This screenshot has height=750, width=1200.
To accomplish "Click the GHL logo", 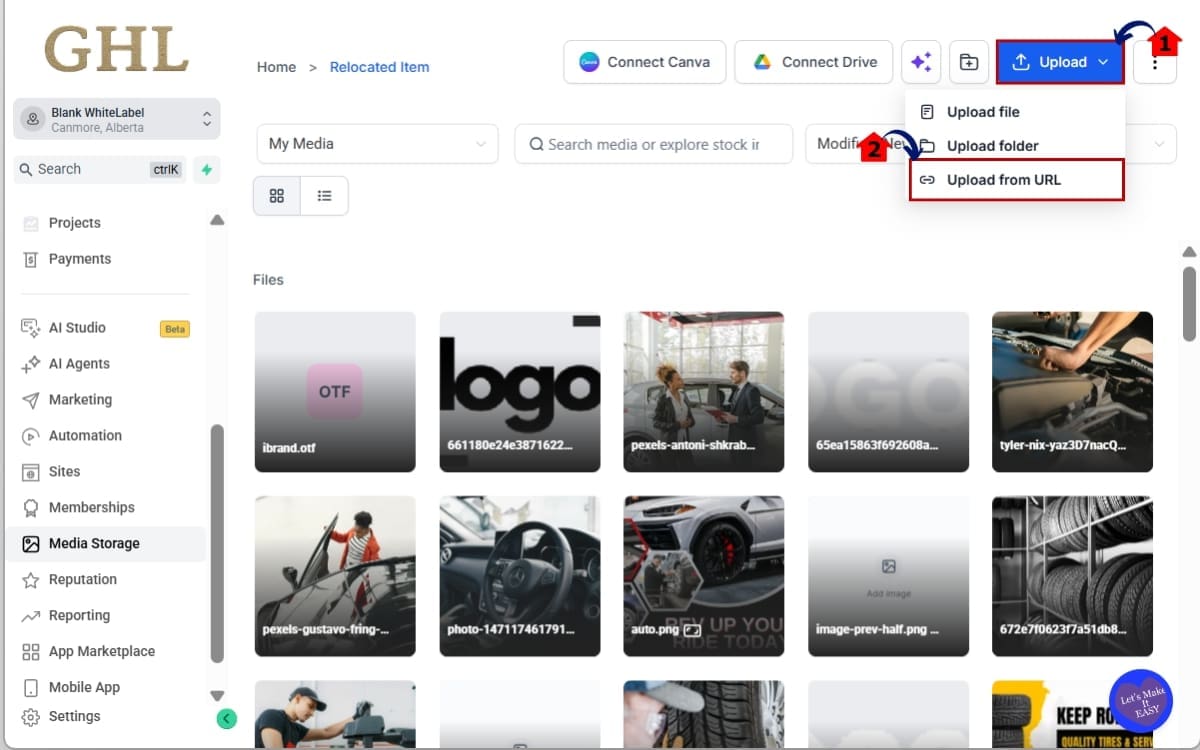I will [117, 49].
